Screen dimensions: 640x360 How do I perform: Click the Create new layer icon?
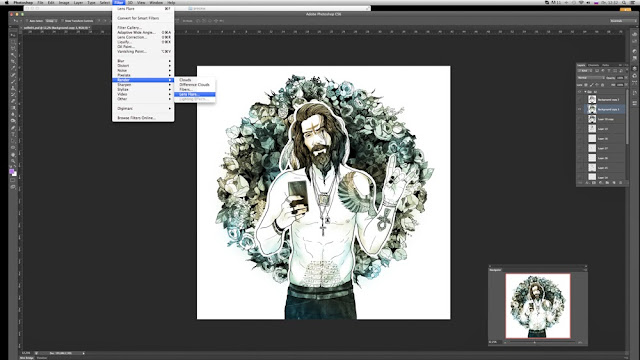point(614,183)
